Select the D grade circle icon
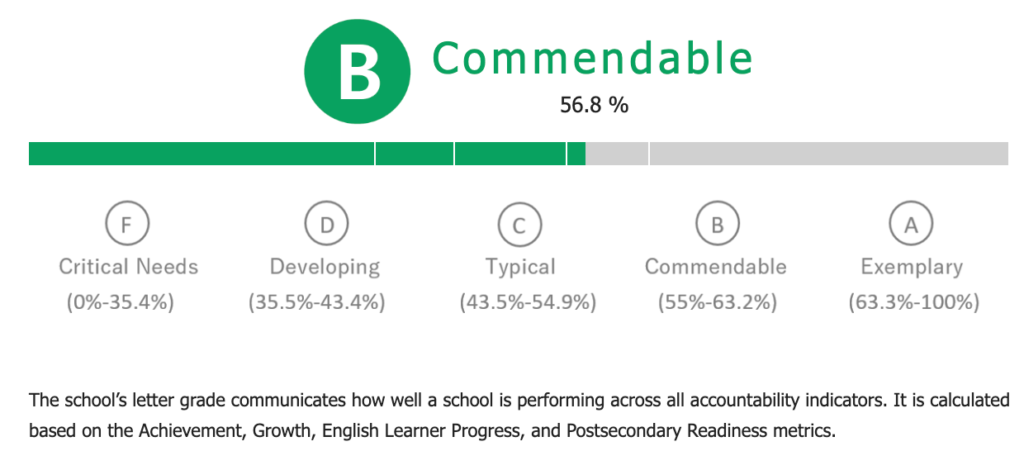 [327, 225]
